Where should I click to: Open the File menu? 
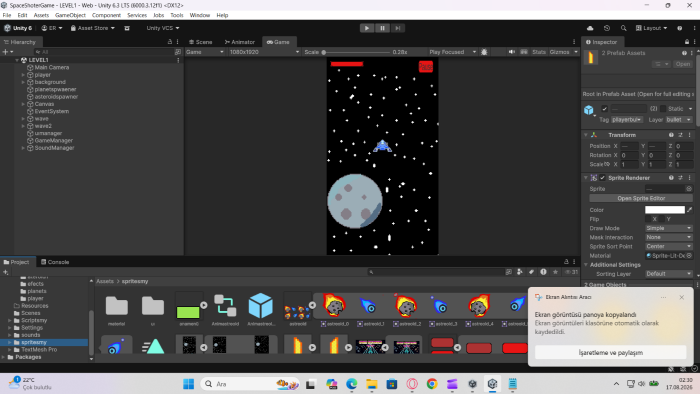(x=7, y=15)
